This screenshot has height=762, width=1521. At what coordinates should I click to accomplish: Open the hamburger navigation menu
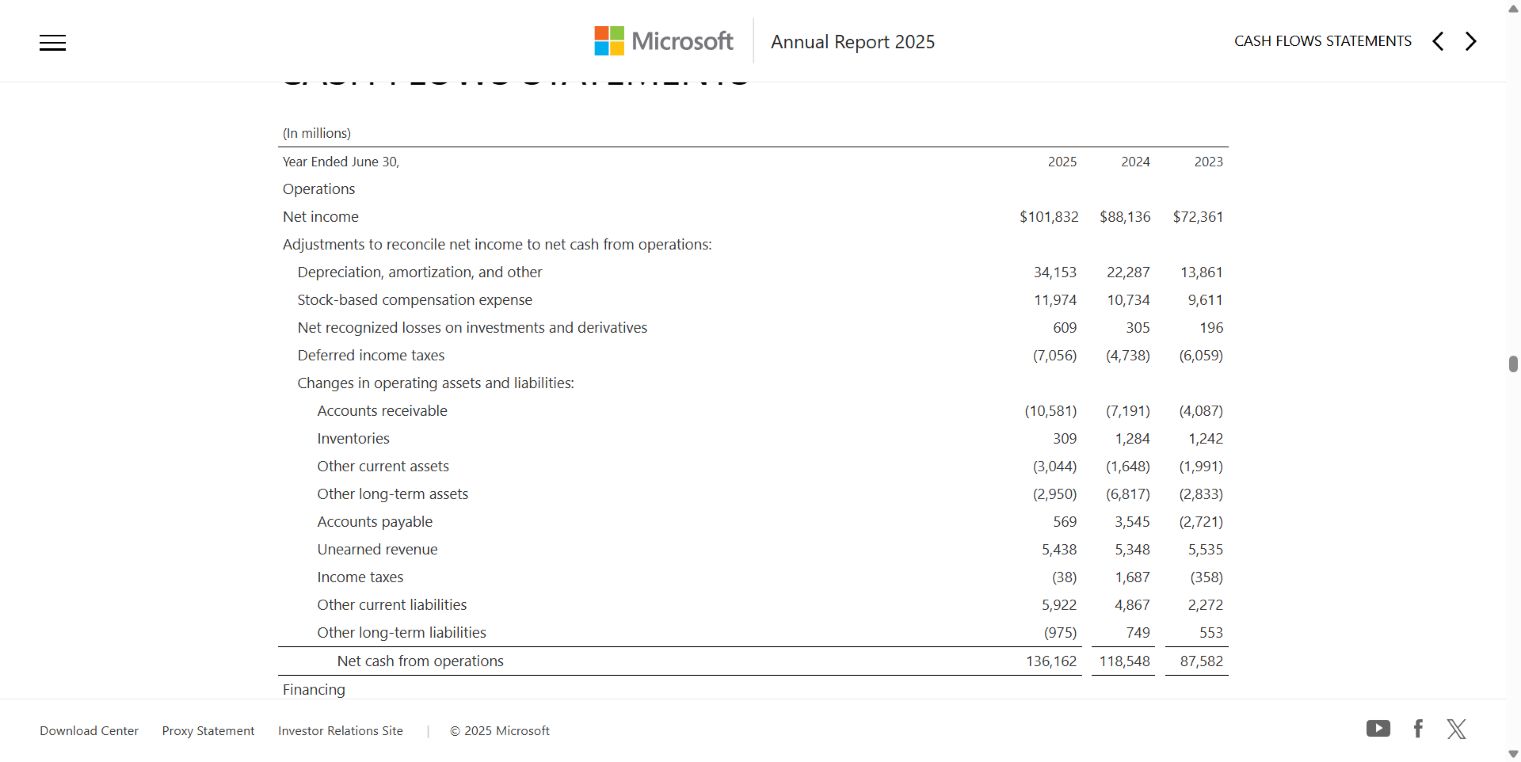pos(53,42)
